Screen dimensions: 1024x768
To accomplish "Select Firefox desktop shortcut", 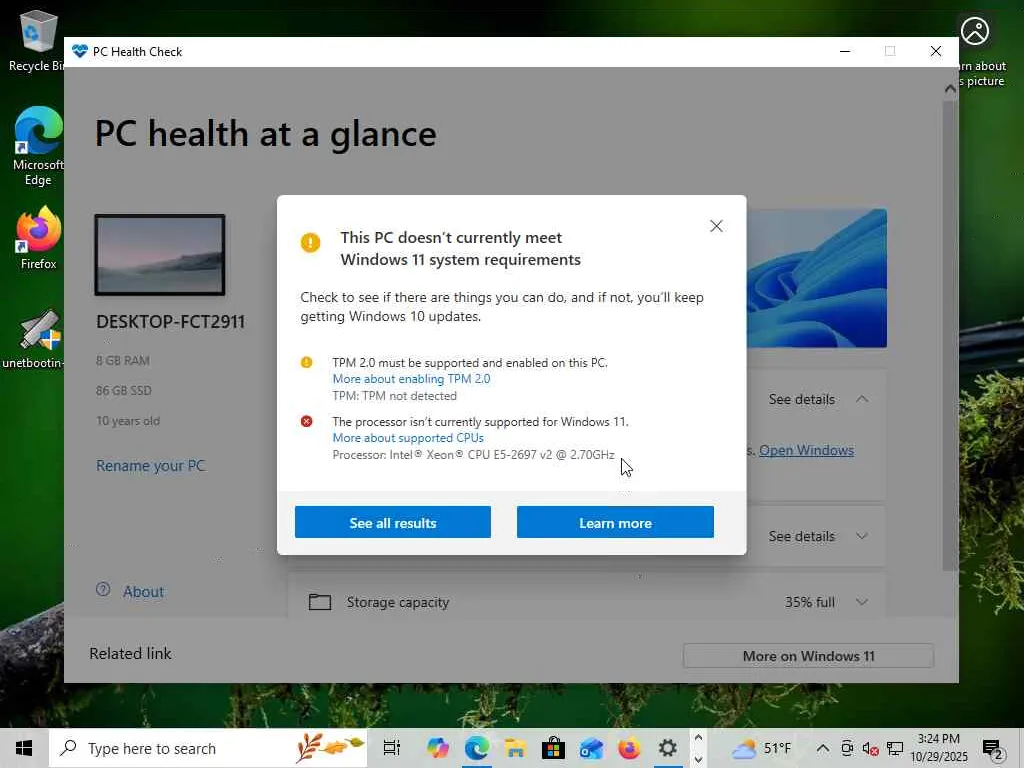I will pos(38,238).
